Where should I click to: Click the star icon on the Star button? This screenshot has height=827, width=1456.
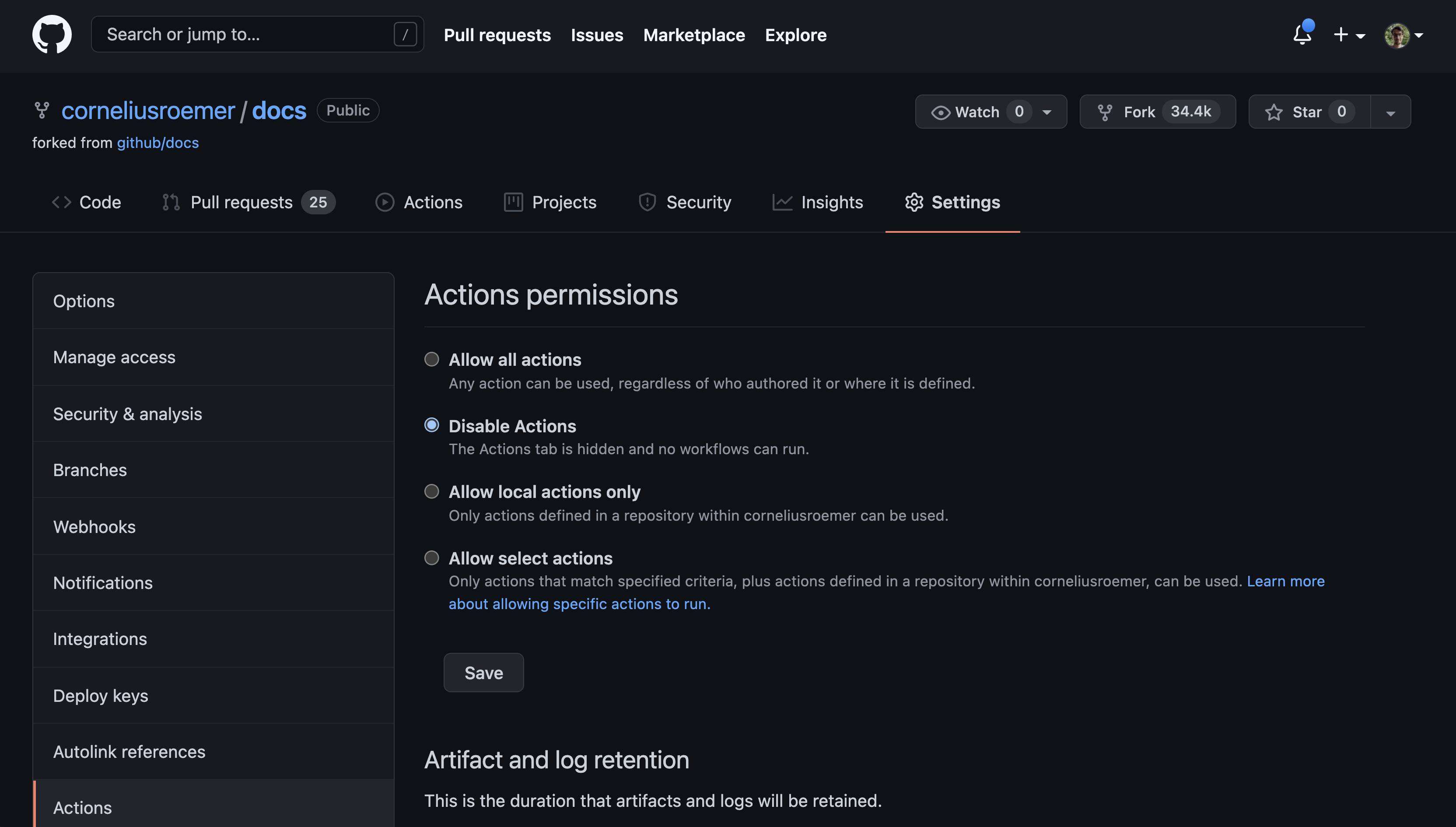[1273, 111]
